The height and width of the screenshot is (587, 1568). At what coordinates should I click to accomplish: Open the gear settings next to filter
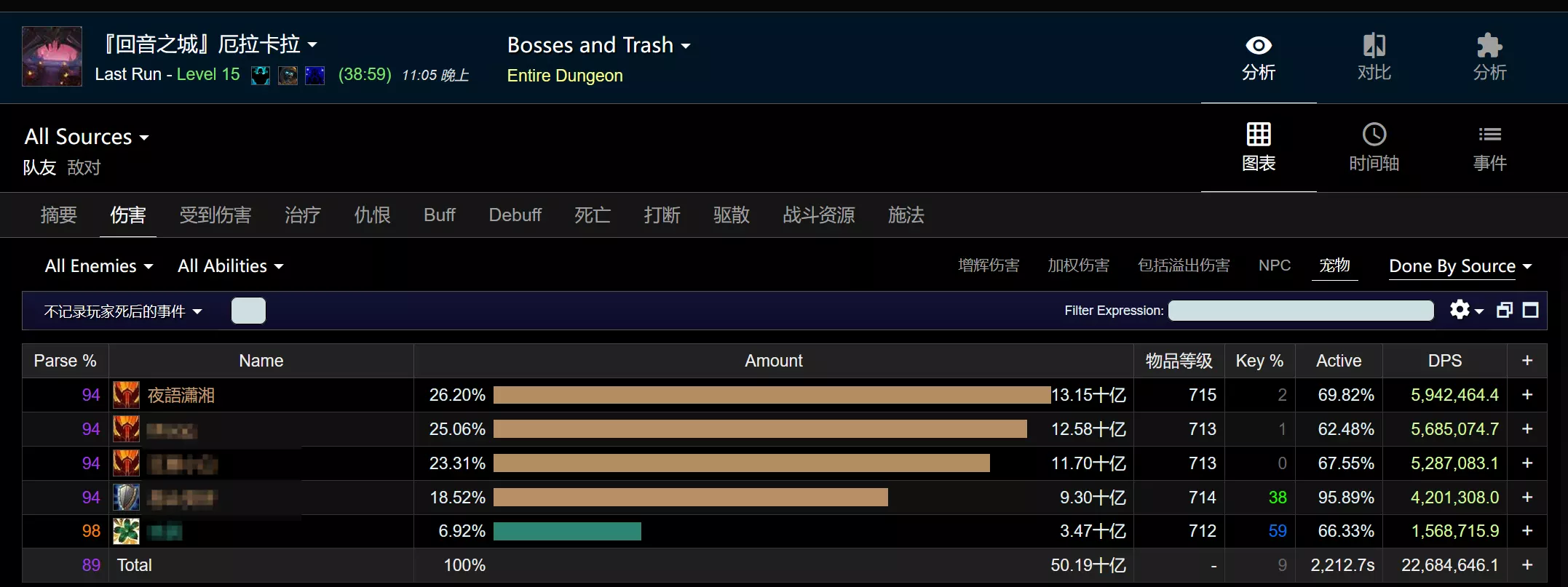click(x=1460, y=310)
